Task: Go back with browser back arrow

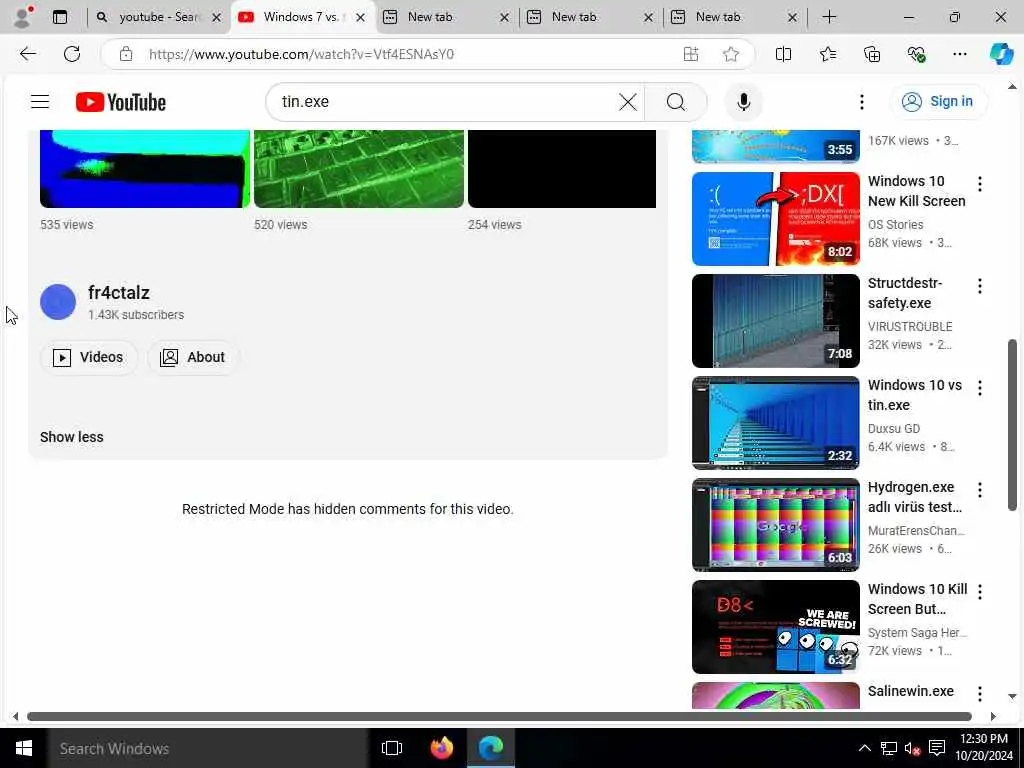Action: click(x=27, y=54)
